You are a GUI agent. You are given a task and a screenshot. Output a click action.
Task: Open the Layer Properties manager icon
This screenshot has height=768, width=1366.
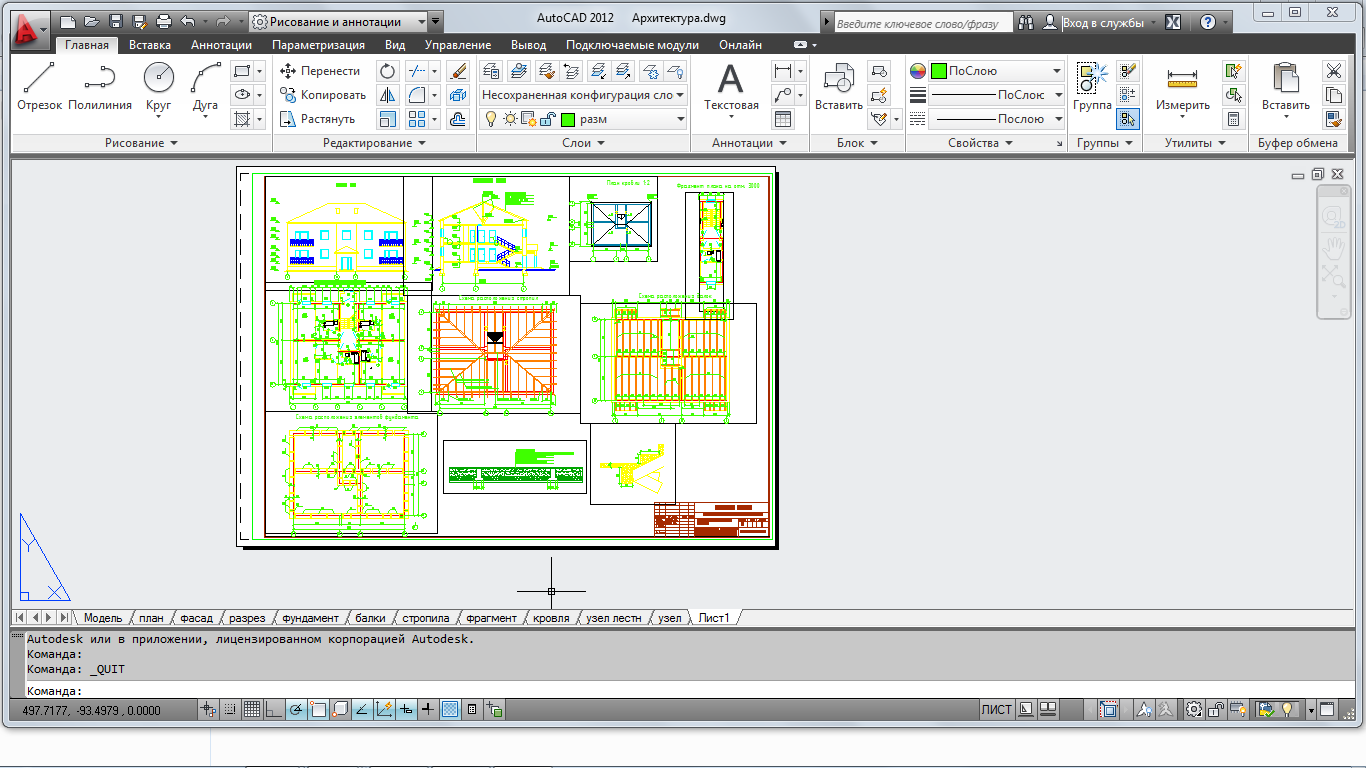pyautogui.click(x=490, y=71)
